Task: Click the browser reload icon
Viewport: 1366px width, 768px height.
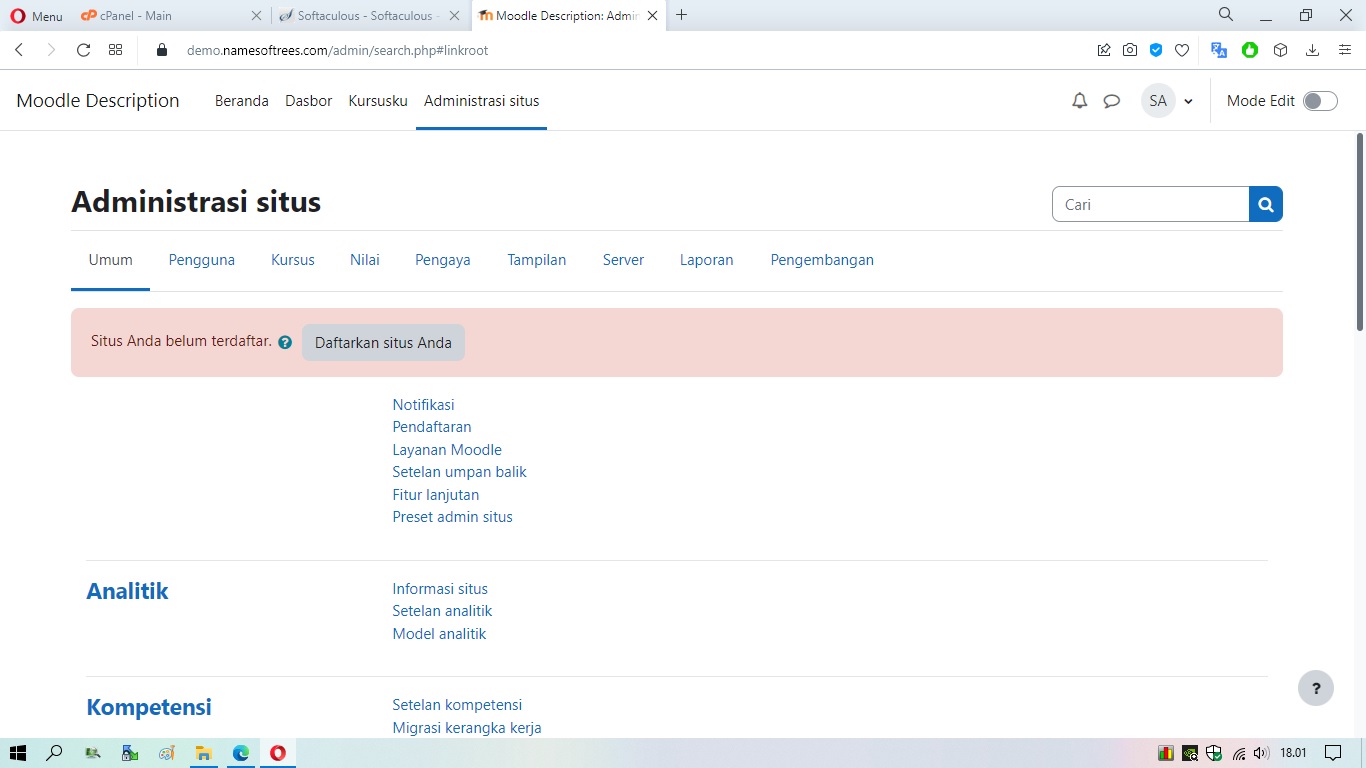Action: [x=83, y=50]
